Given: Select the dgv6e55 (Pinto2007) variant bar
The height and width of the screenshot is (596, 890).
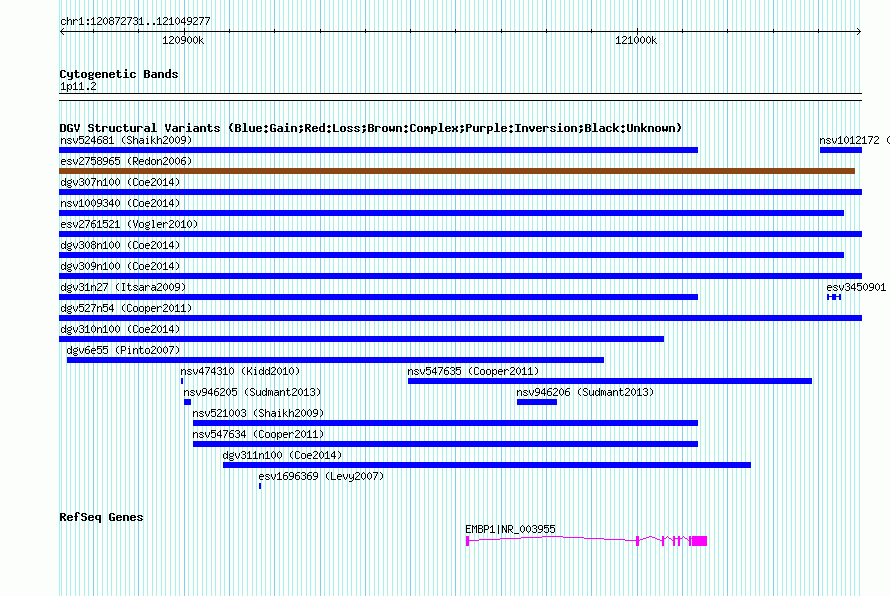Looking at the screenshot, I should 335,360.
